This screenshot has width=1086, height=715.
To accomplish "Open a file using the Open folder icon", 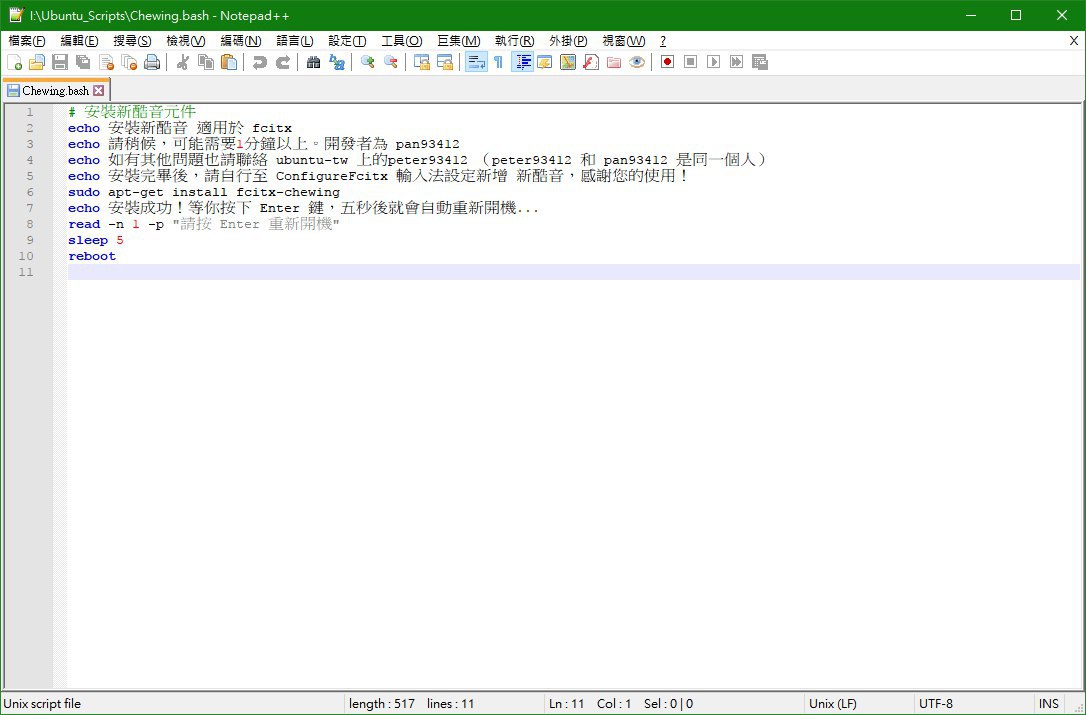I will [x=37, y=62].
